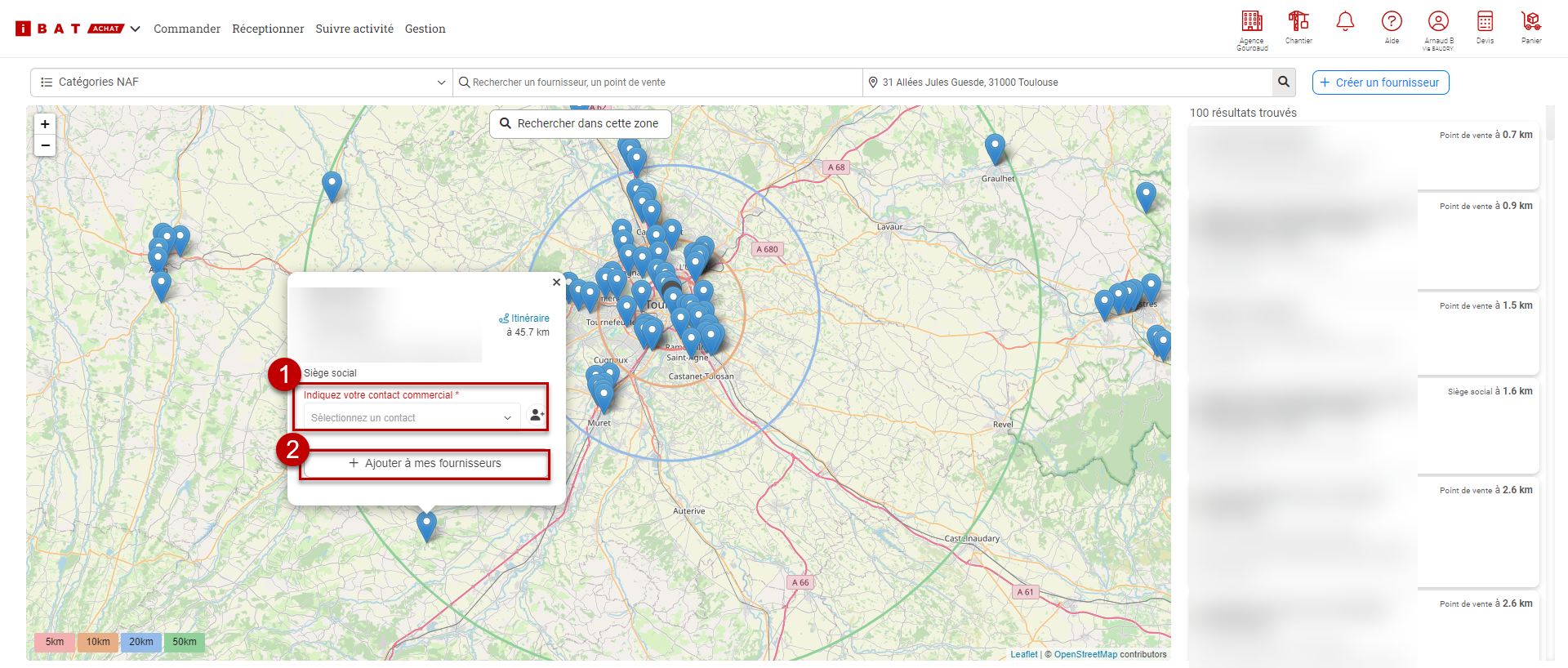Screen dimensions: 1568x668
Task: Zoom in on the map
Action: pyautogui.click(x=45, y=124)
